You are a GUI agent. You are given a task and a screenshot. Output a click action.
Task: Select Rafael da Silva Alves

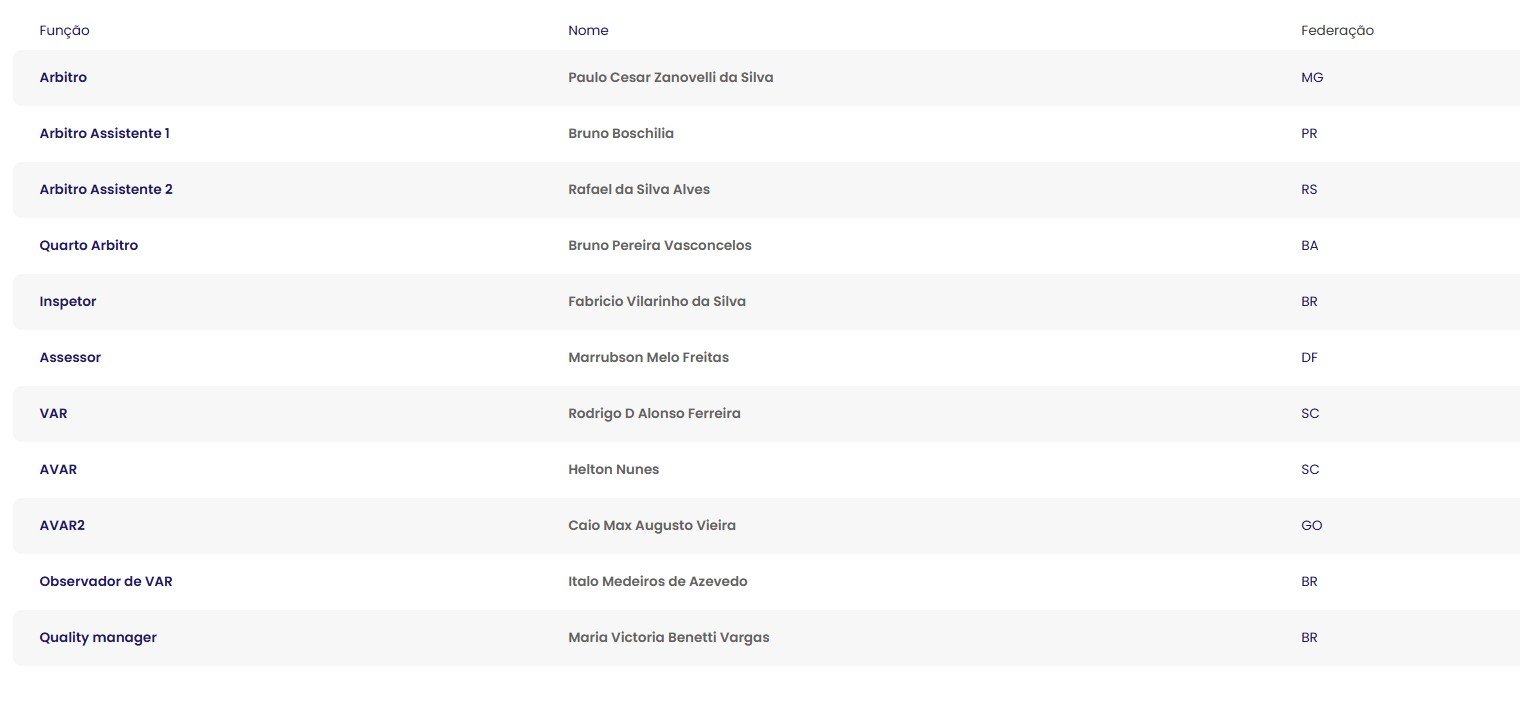(x=638, y=190)
